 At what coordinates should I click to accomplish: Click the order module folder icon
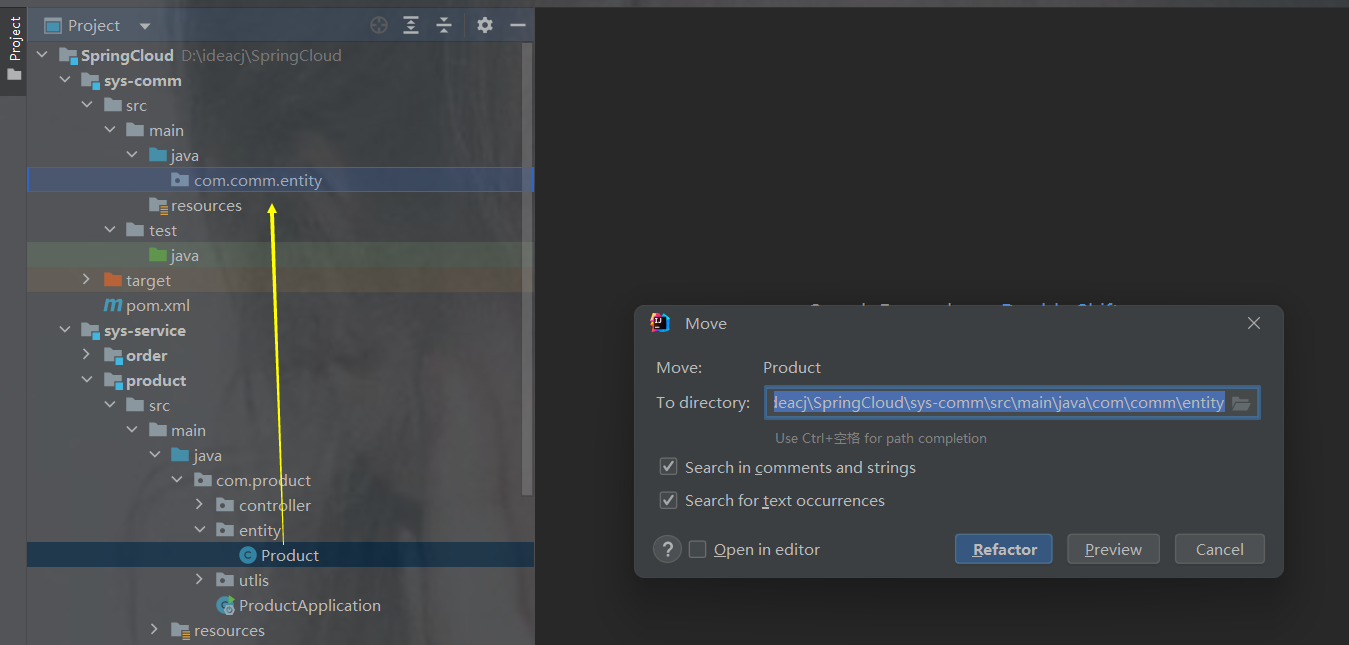pyautogui.click(x=113, y=356)
